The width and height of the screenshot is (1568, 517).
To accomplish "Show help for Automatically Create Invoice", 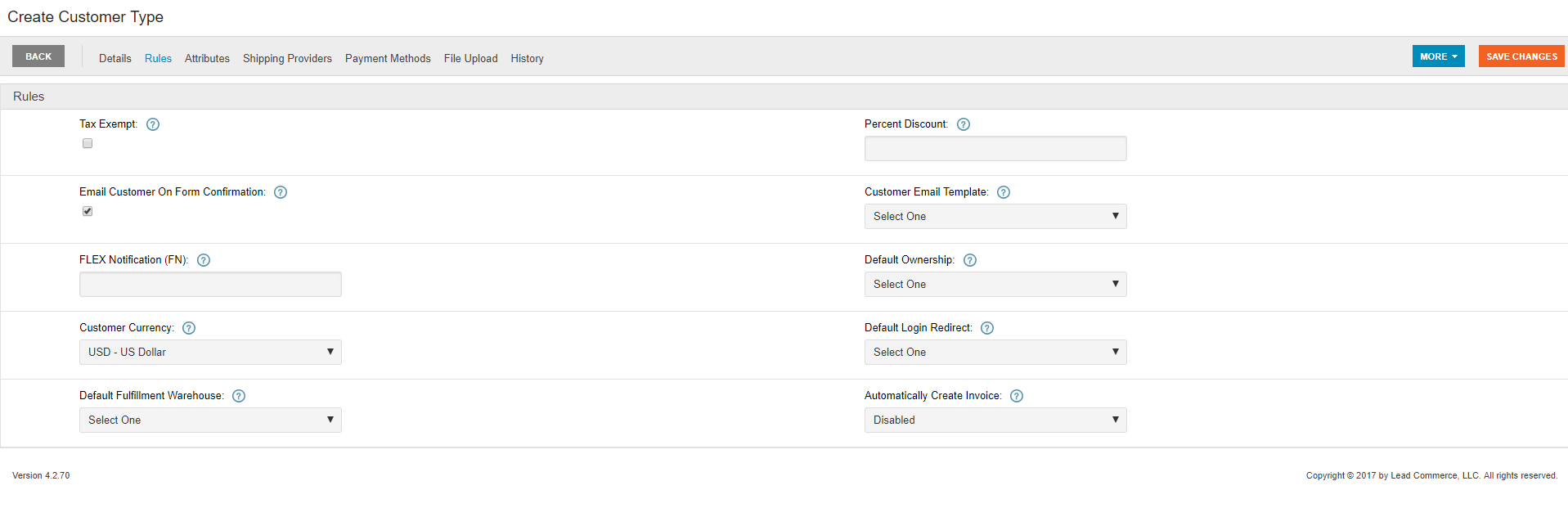I will coord(1017,396).
